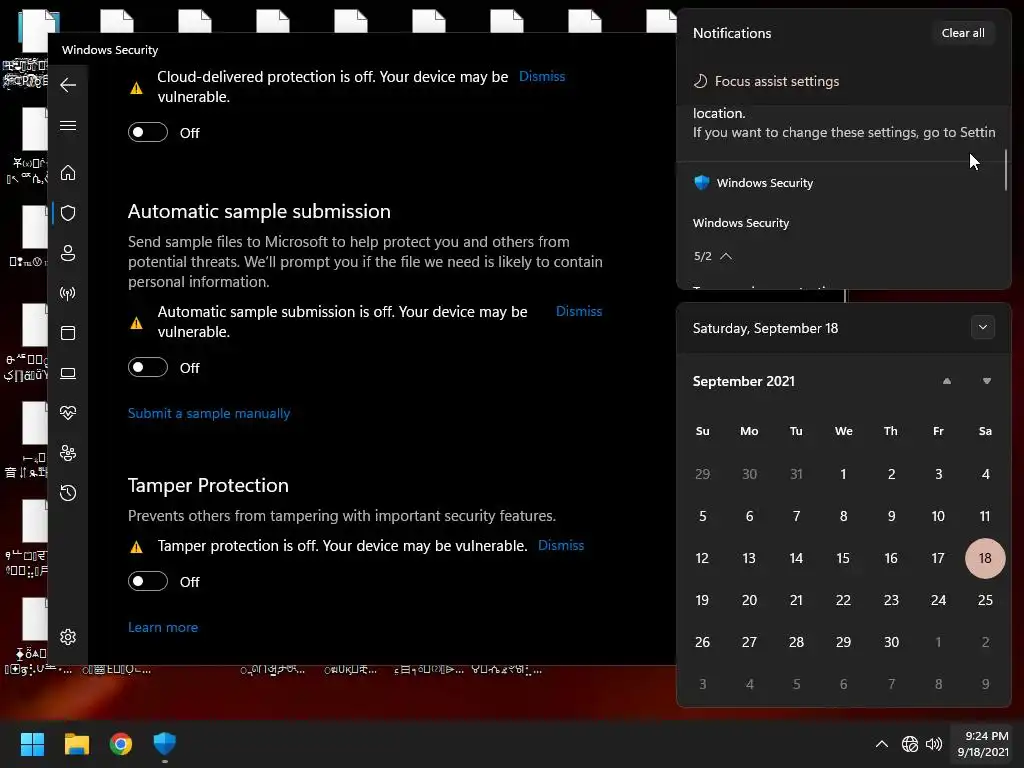Screen dimensions: 1024x768
Task: Select September 25 in calendar
Action: [985, 600]
